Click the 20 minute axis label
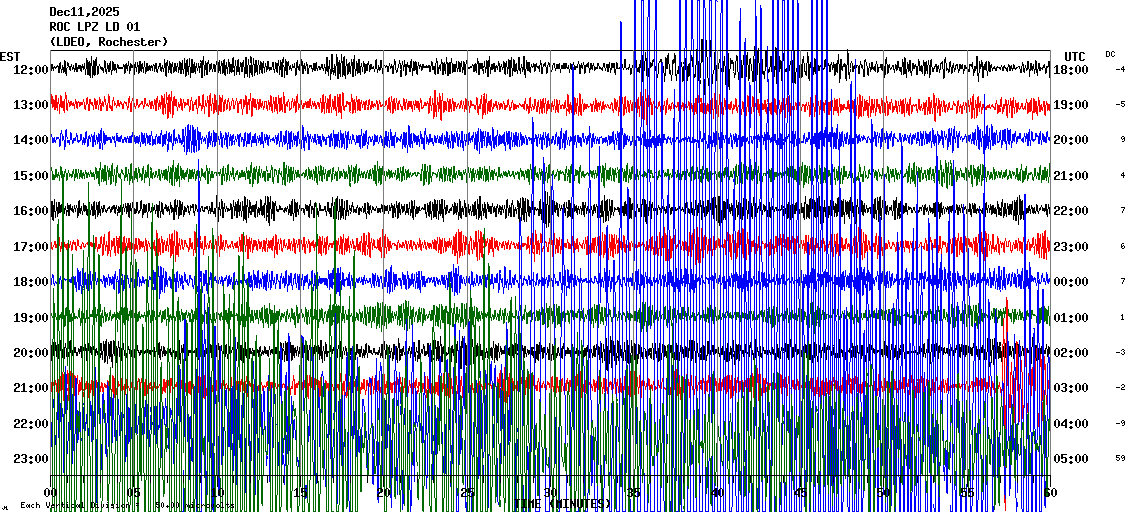Screen dimensions: 1130x519 [383, 493]
